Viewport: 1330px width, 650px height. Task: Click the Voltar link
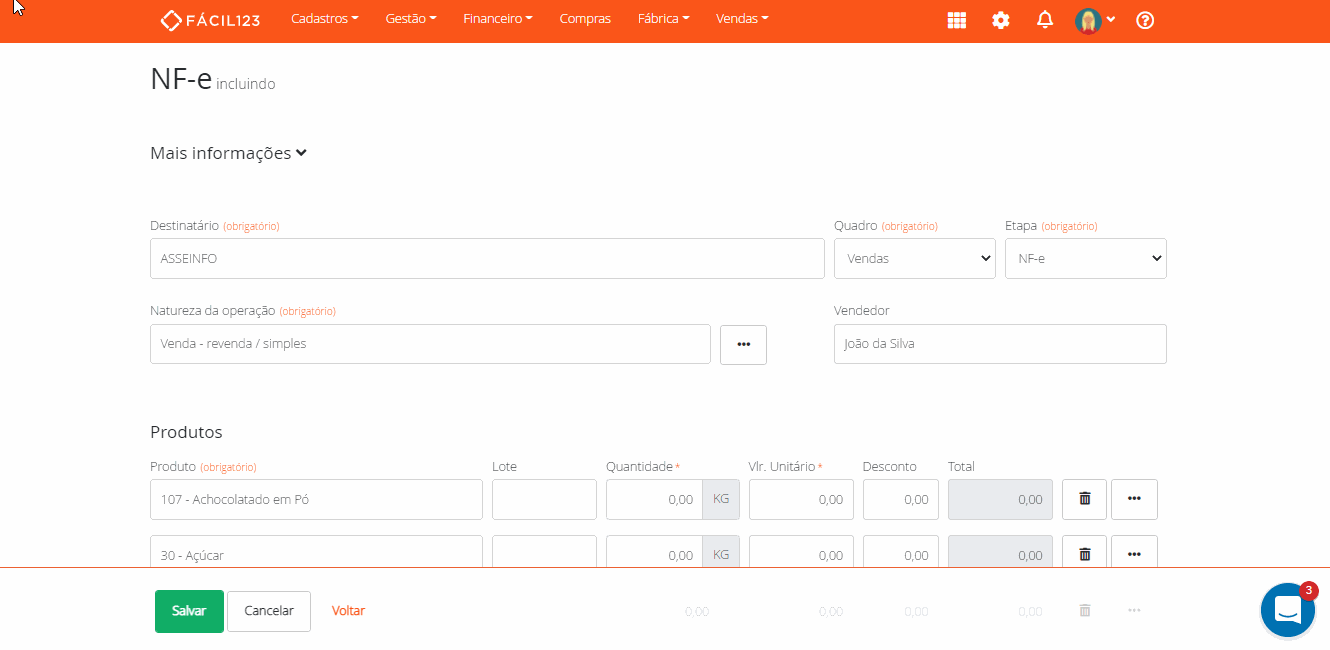point(348,611)
